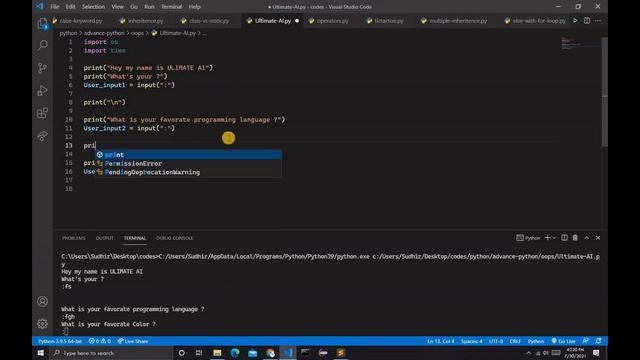Click the unsaved dot on Ultimate-AI.py tab
Screen dimensions: 640x360
pyautogui.click(x=297, y=20)
